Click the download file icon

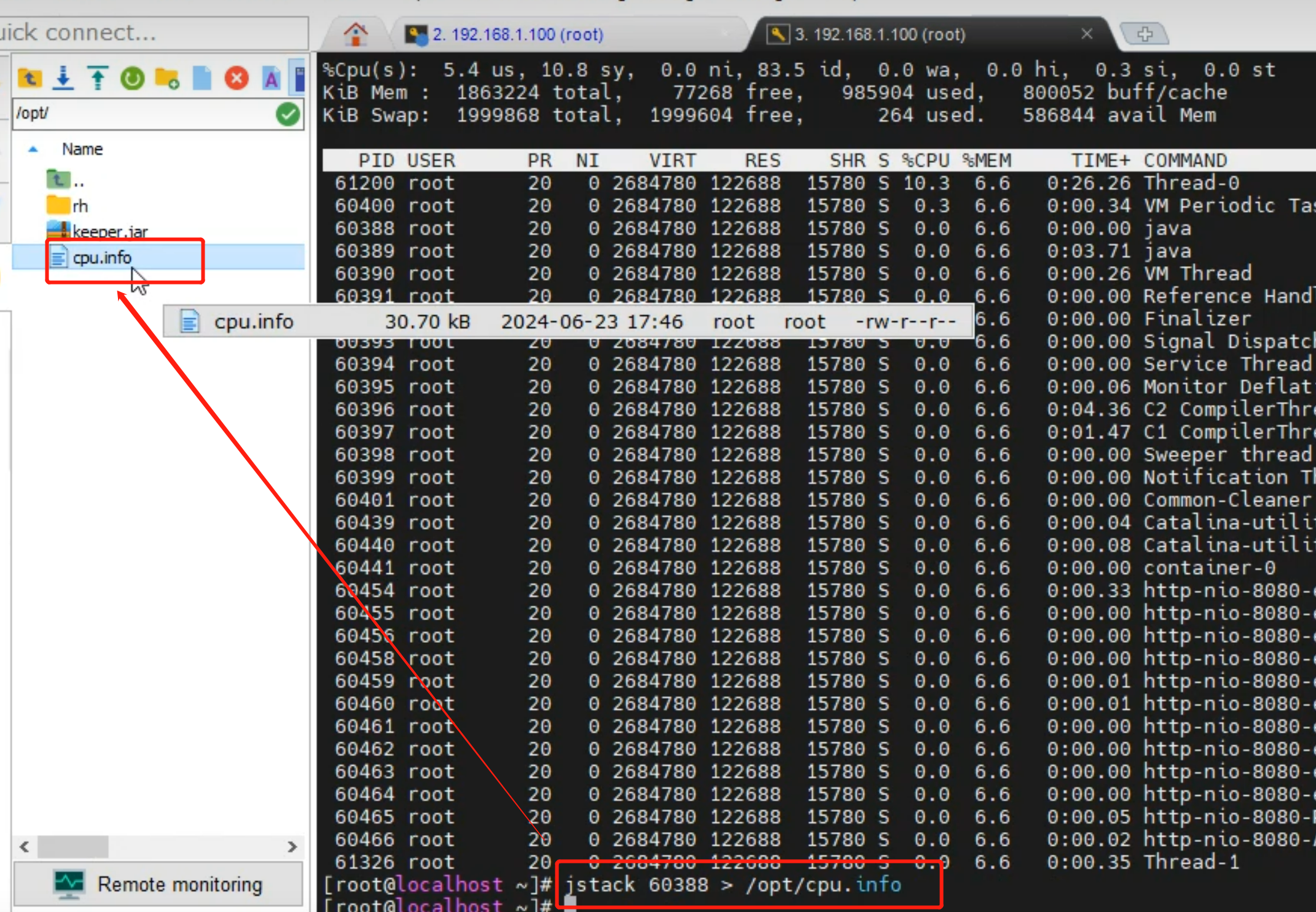[x=63, y=78]
